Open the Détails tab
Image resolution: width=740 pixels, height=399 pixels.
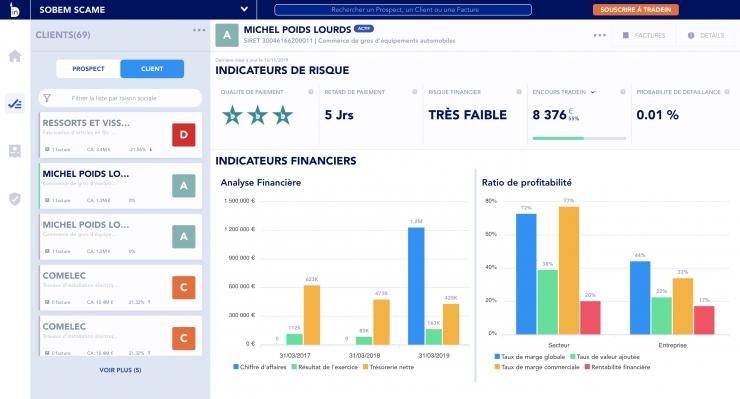[706, 35]
